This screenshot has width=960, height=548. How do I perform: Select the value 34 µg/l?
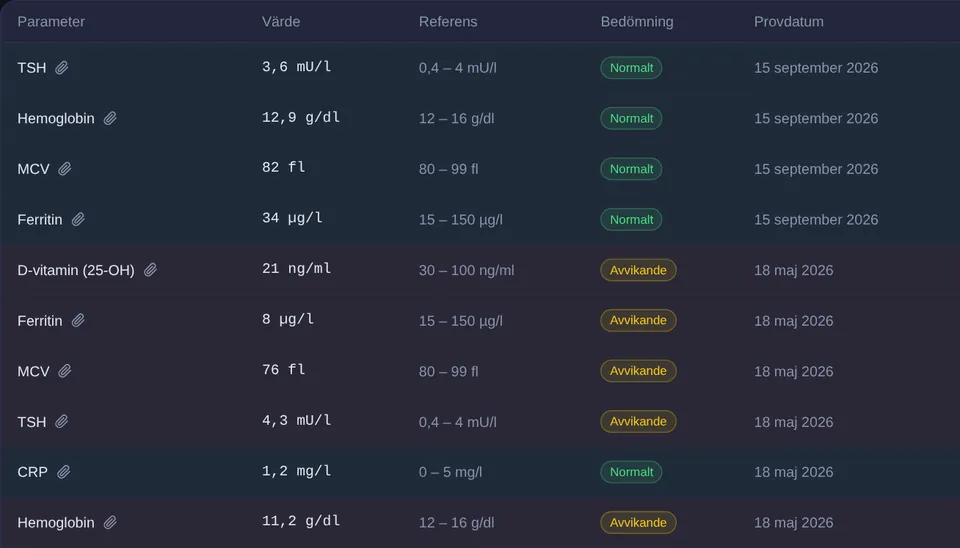click(292, 219)
